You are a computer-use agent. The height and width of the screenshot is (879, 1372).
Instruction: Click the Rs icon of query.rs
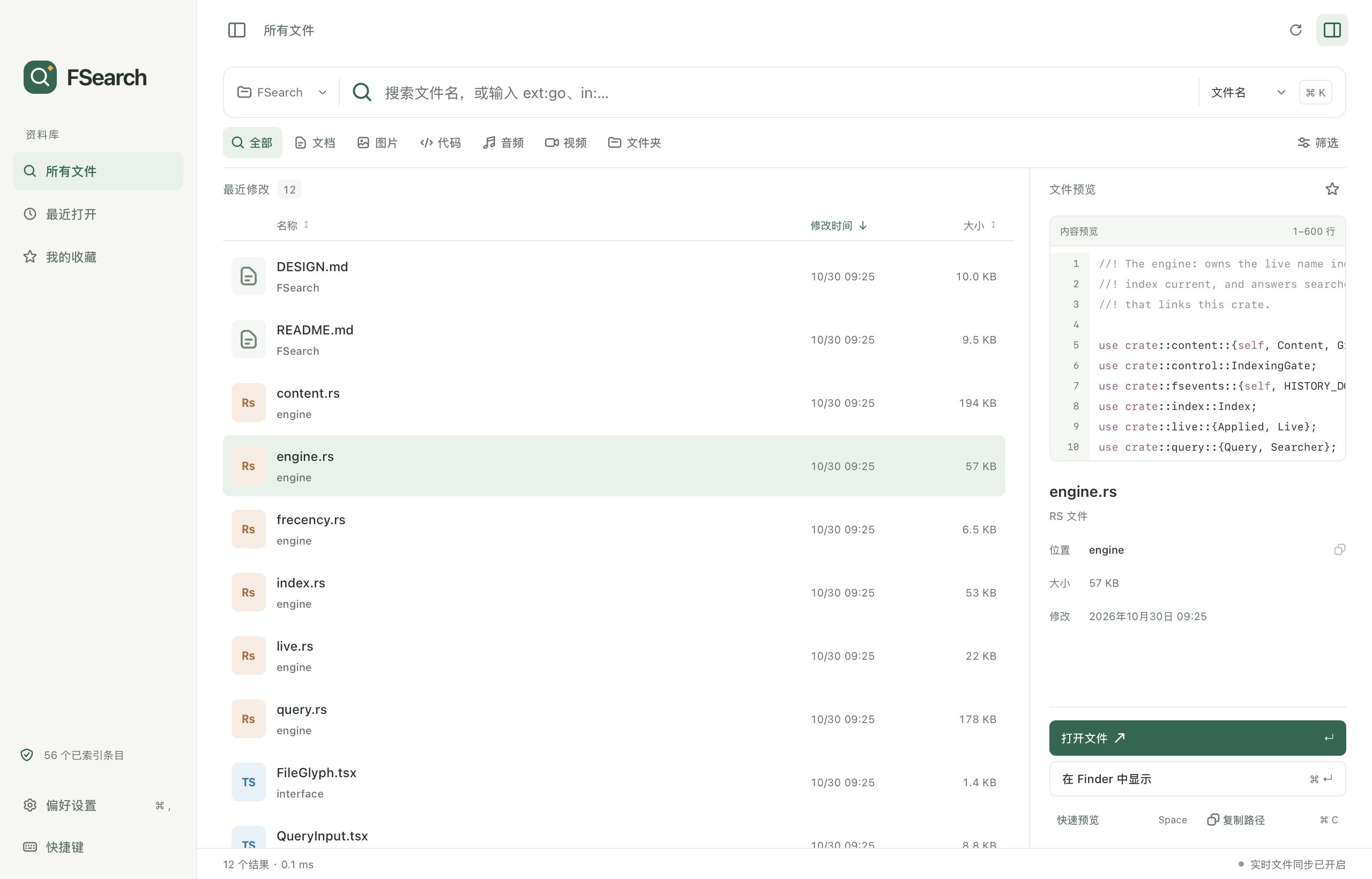pos(248,719)
